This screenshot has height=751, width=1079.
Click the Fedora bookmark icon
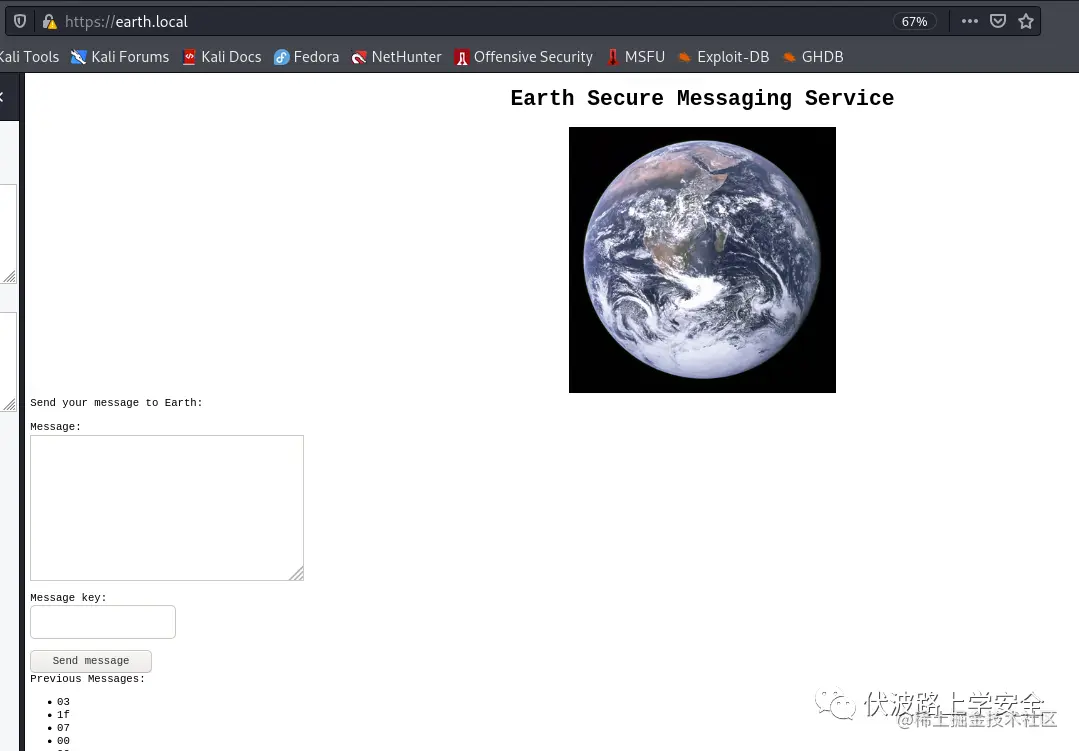pos(281,57)
